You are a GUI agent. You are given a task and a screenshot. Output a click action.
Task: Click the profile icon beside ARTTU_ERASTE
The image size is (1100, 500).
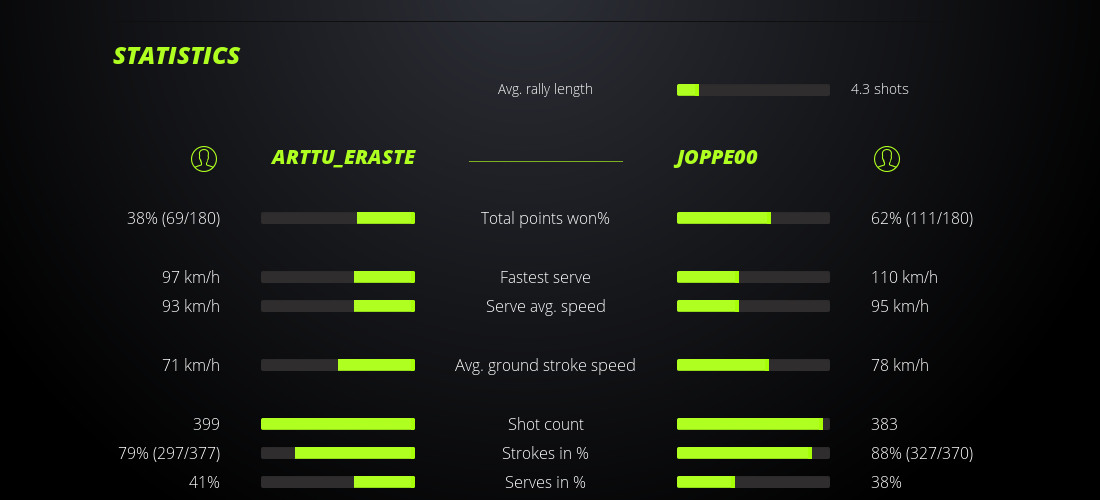click(x=204, y=158)
